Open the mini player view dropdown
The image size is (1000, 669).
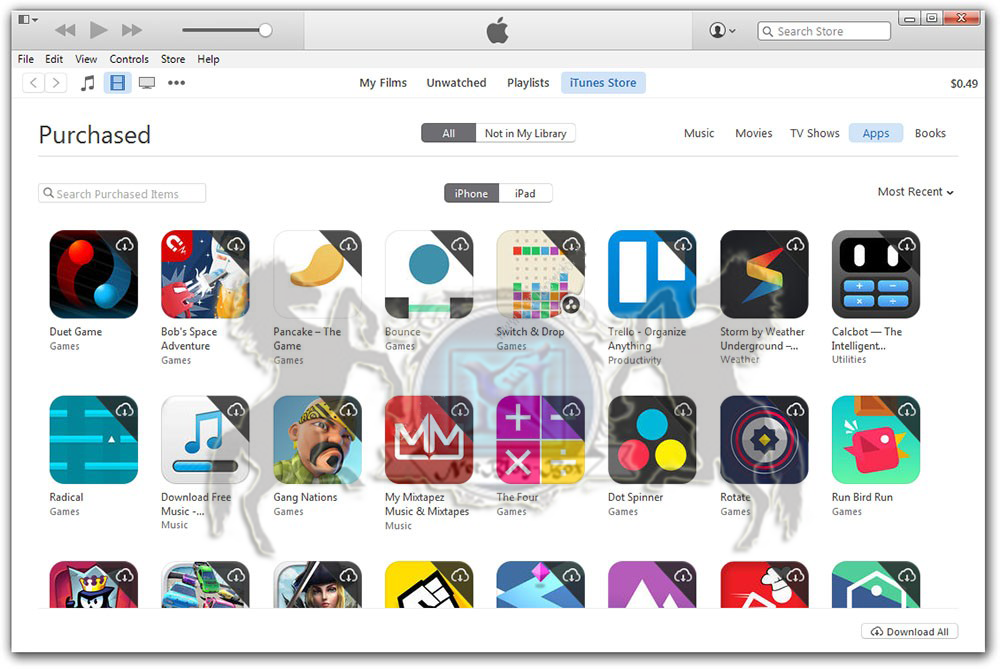pyautogui.click(x=28, y=20)
